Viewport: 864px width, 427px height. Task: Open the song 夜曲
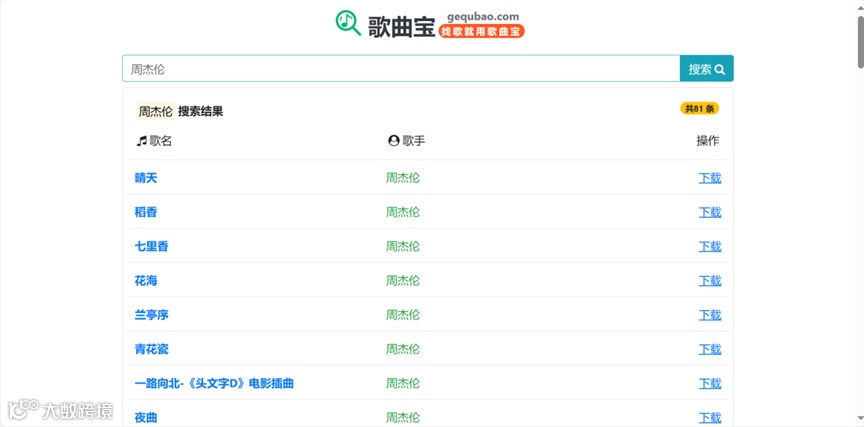click(146, 417)
